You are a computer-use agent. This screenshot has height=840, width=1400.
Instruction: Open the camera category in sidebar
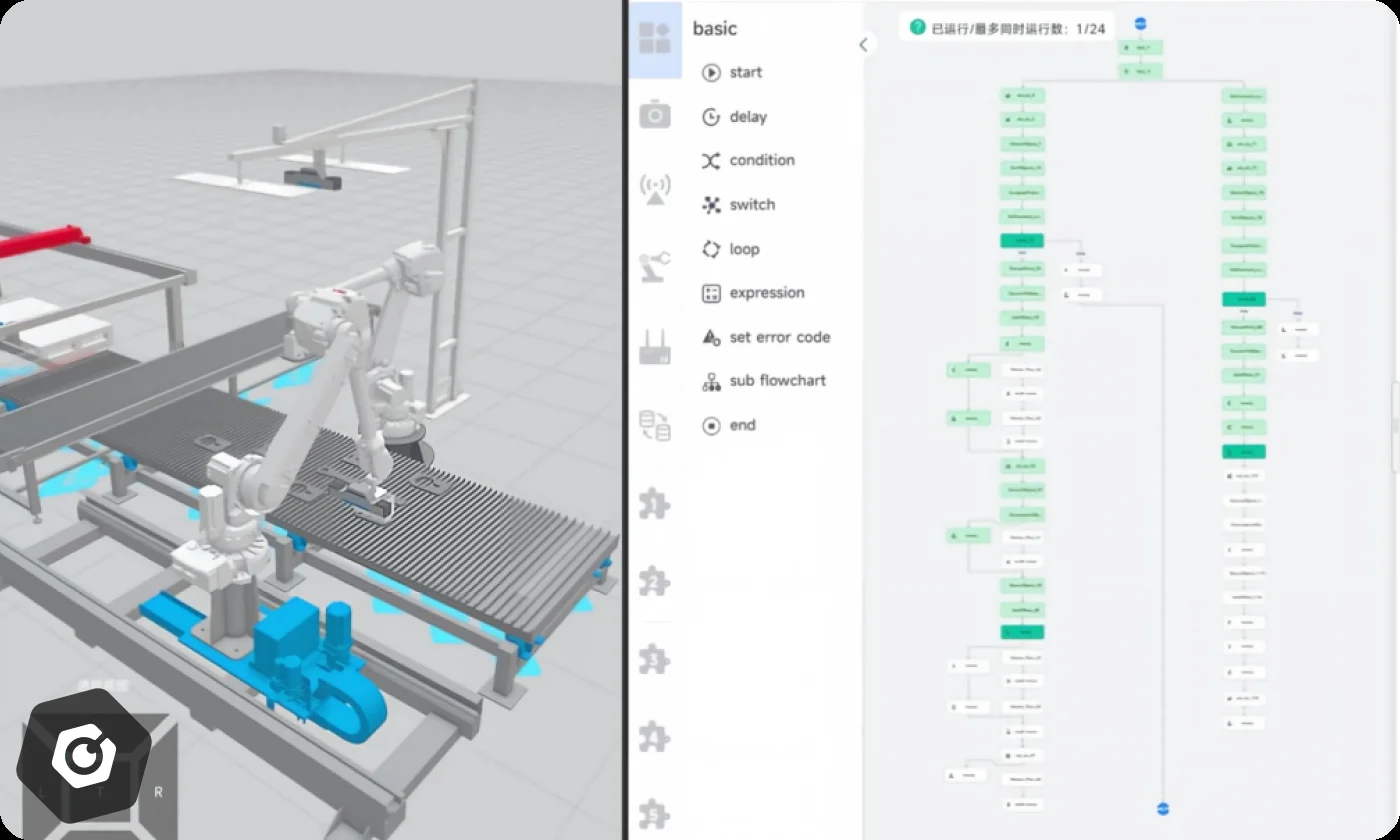coord(655,114)
